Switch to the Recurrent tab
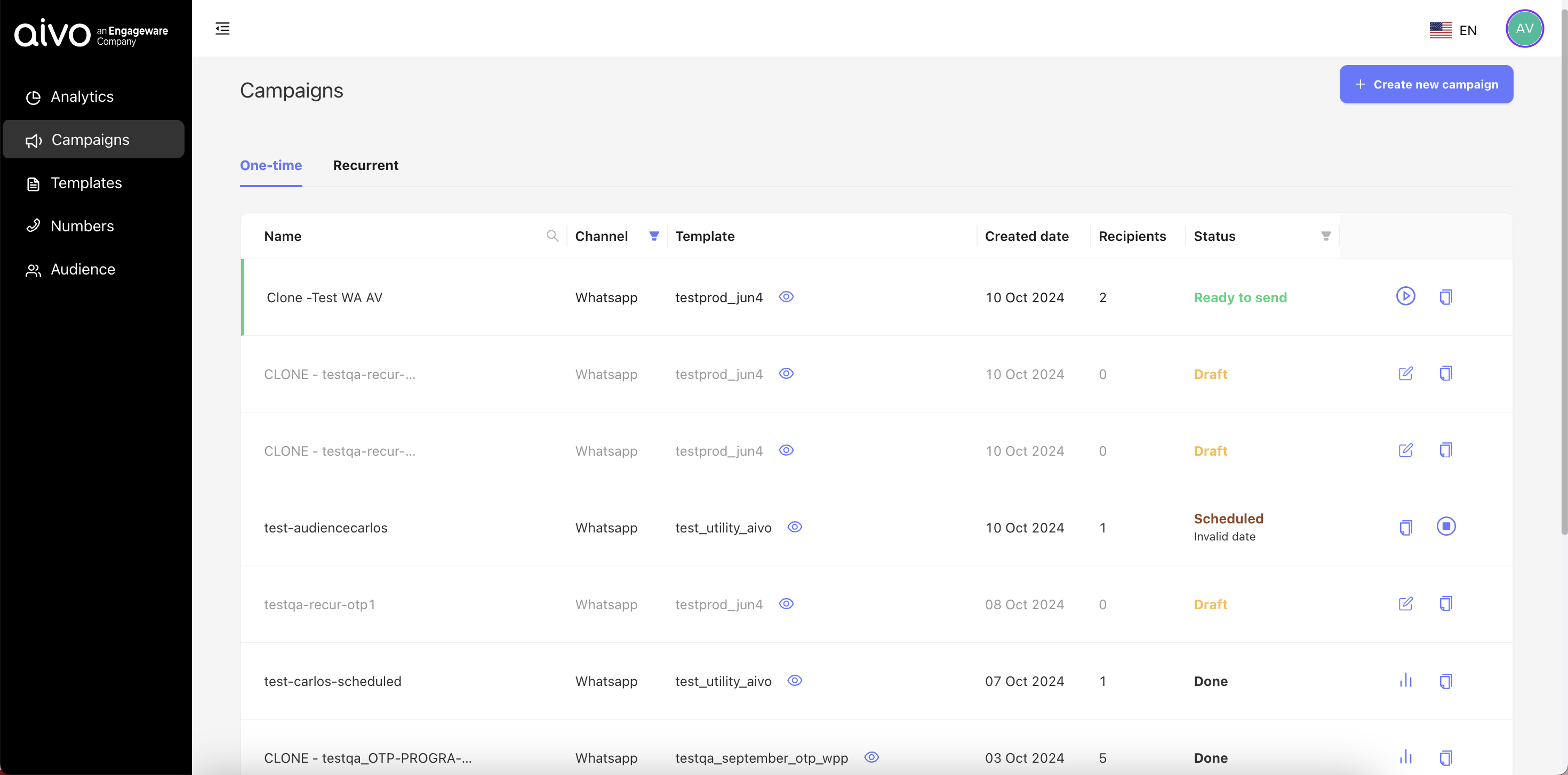 [x=365, y=165]
